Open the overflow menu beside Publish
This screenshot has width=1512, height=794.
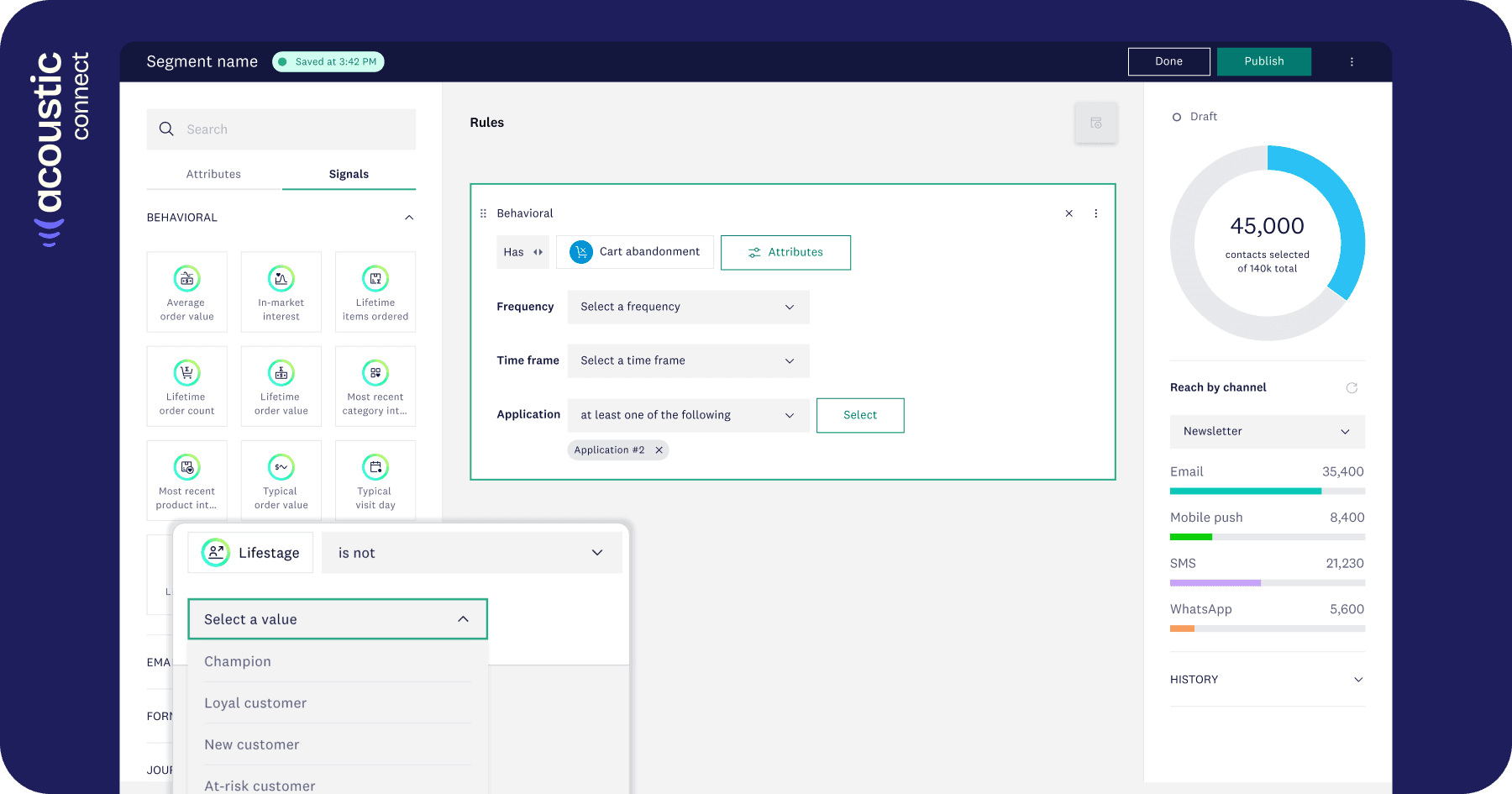1352,61
